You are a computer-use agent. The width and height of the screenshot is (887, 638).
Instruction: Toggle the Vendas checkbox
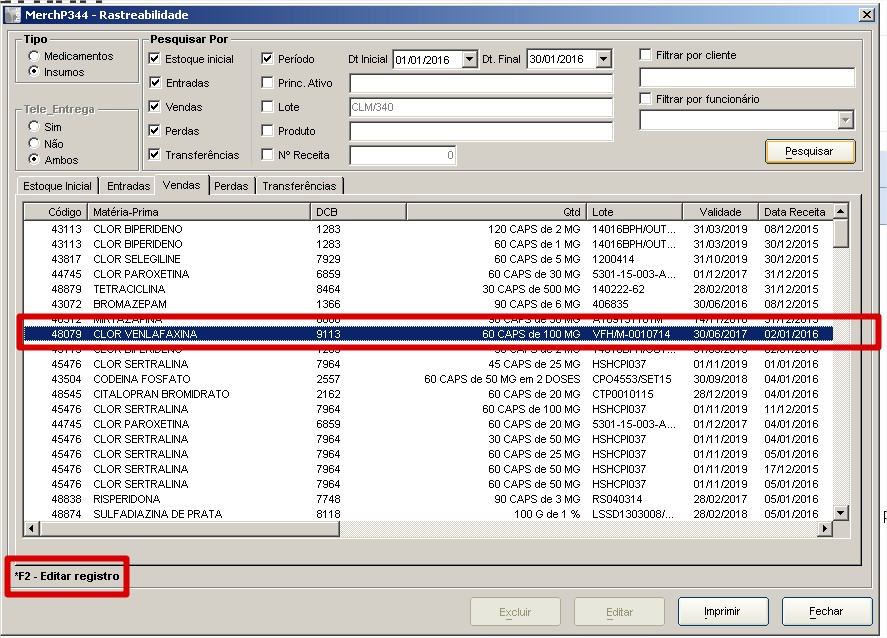click(x=154, y=106)
